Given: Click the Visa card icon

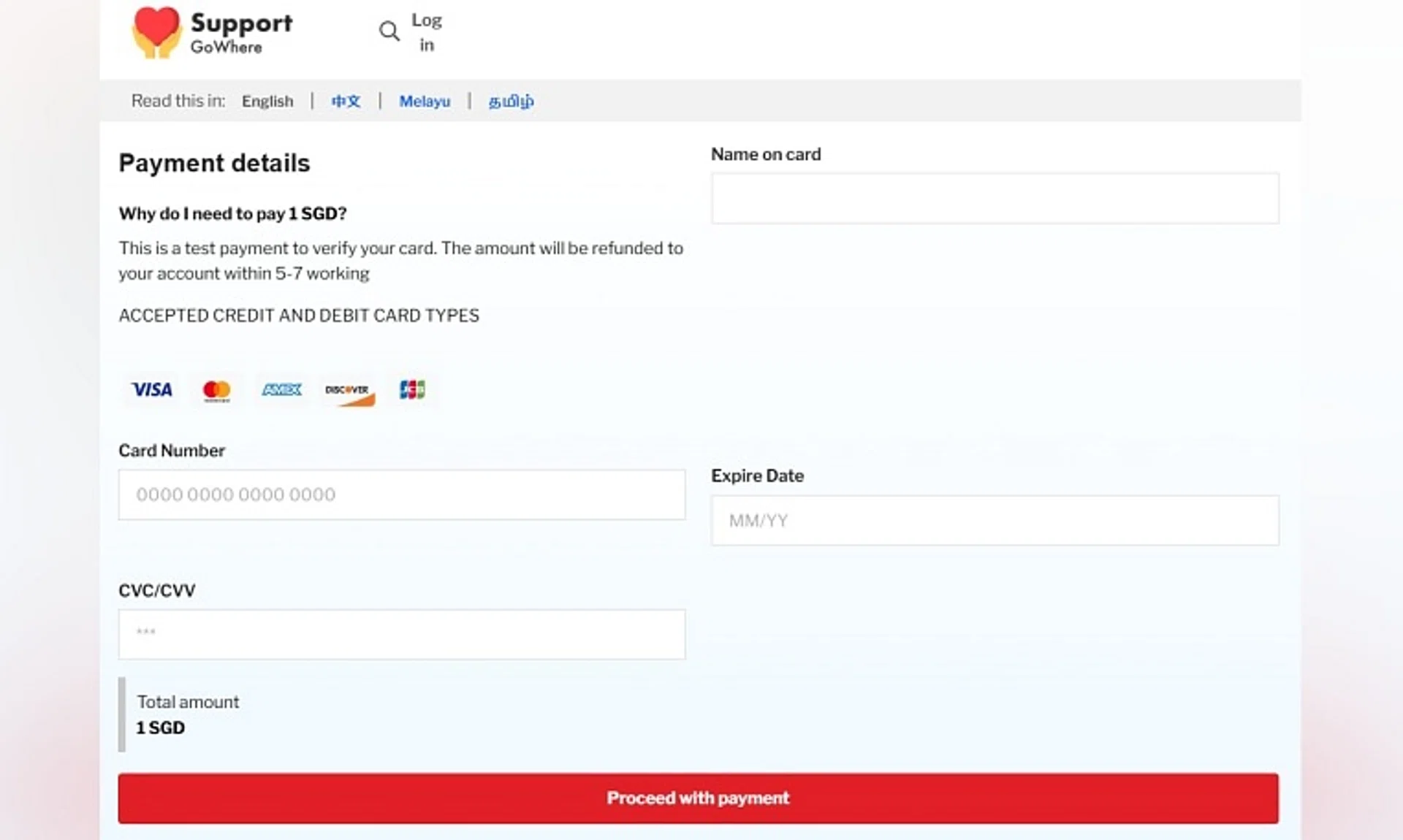Looking at the screenshot, I should (x=151, y=390).
